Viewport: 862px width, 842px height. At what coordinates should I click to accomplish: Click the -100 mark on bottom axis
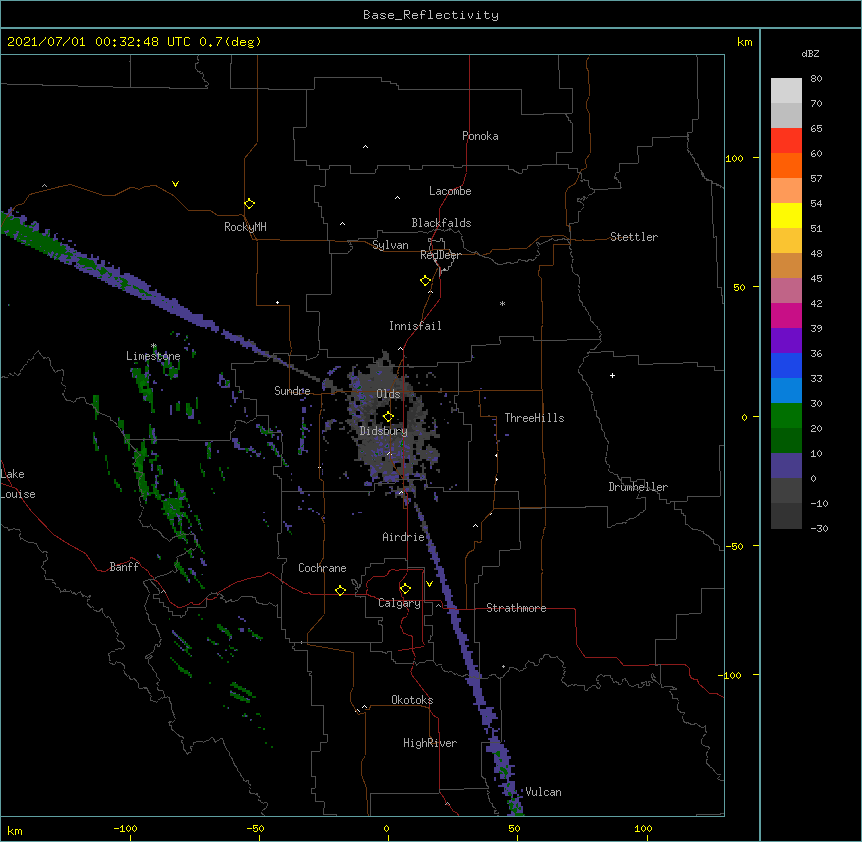[x=125, y=829]
